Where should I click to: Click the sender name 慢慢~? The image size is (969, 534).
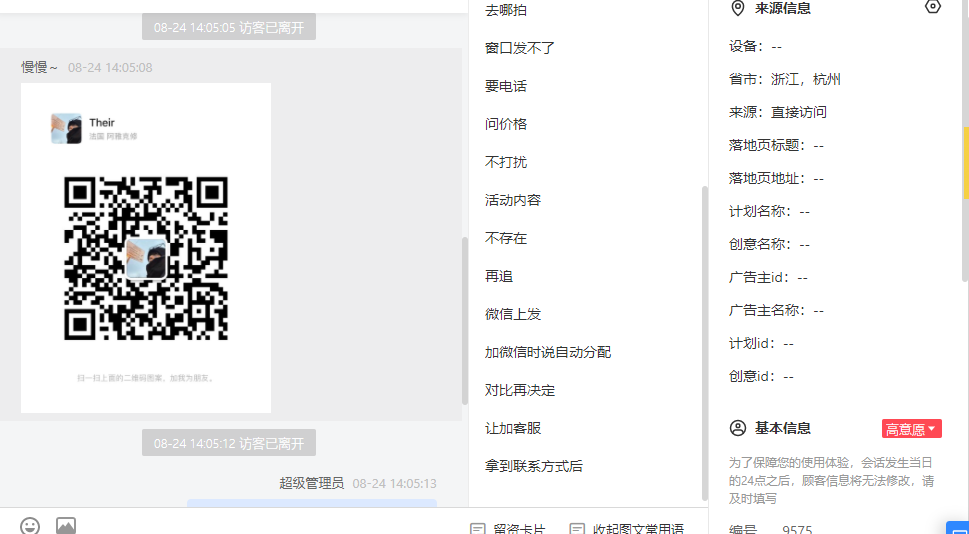40,67
